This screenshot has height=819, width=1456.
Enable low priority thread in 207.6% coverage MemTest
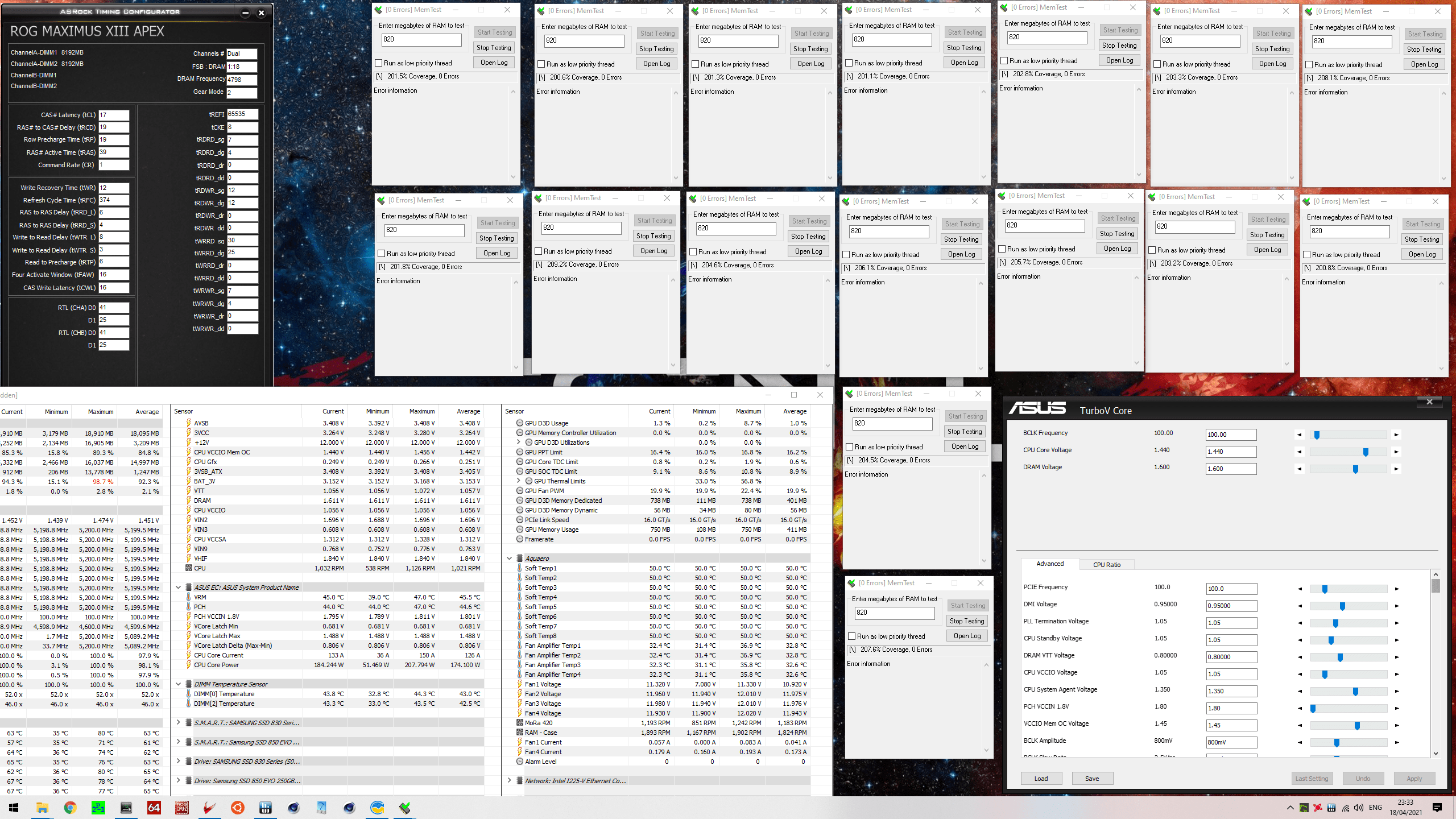click(852, 636)
